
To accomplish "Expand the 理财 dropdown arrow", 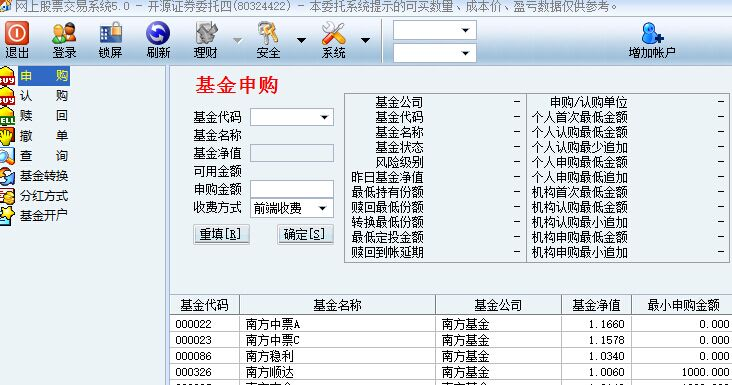I will [238, 41].
